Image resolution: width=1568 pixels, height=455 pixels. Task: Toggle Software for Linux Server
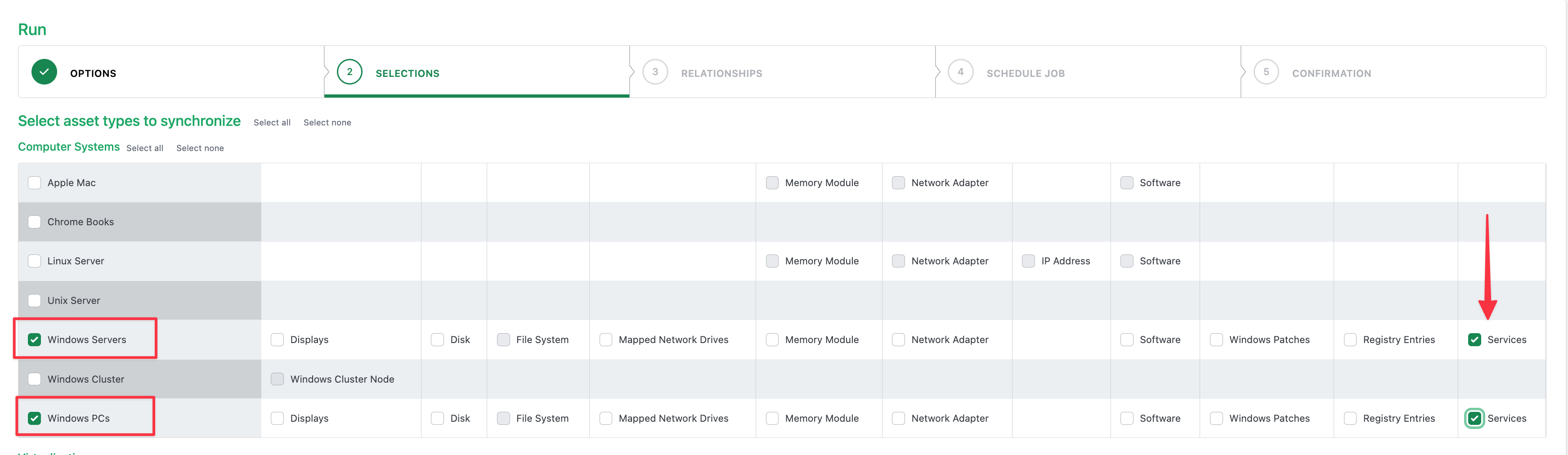tap(1127, 261)
